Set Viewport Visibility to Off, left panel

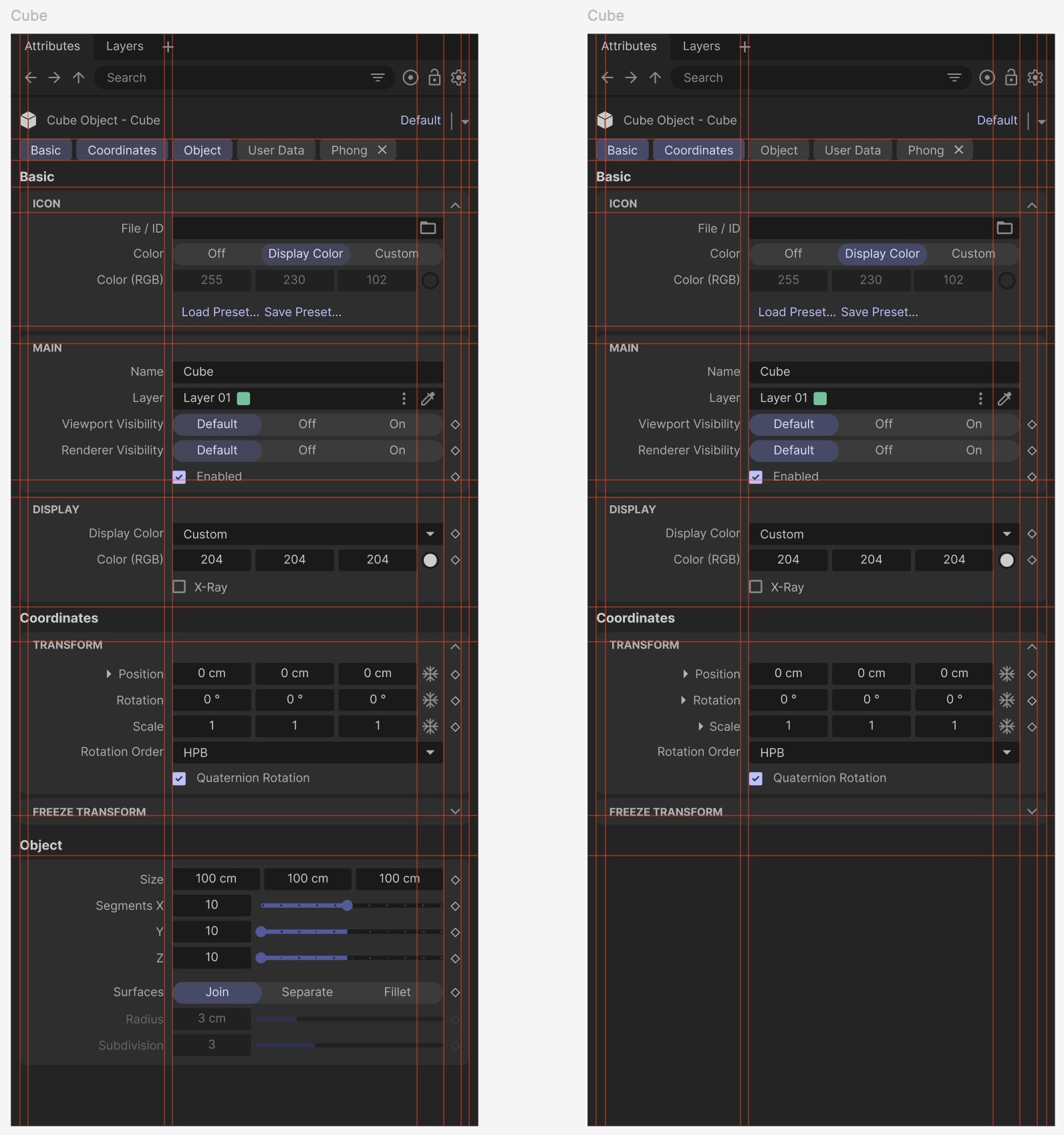[307, 424]
